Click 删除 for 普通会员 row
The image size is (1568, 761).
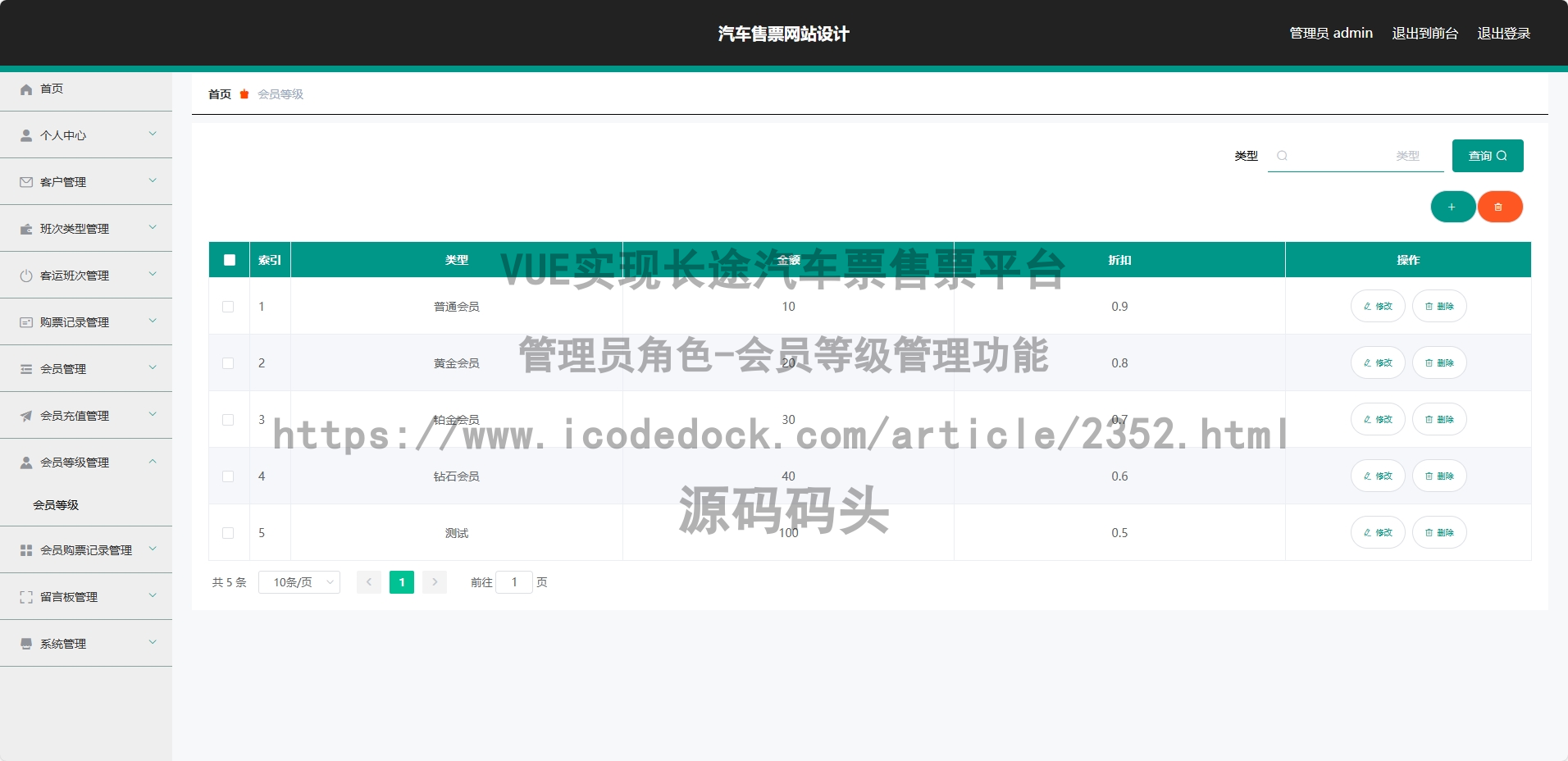coord(1439,306)
